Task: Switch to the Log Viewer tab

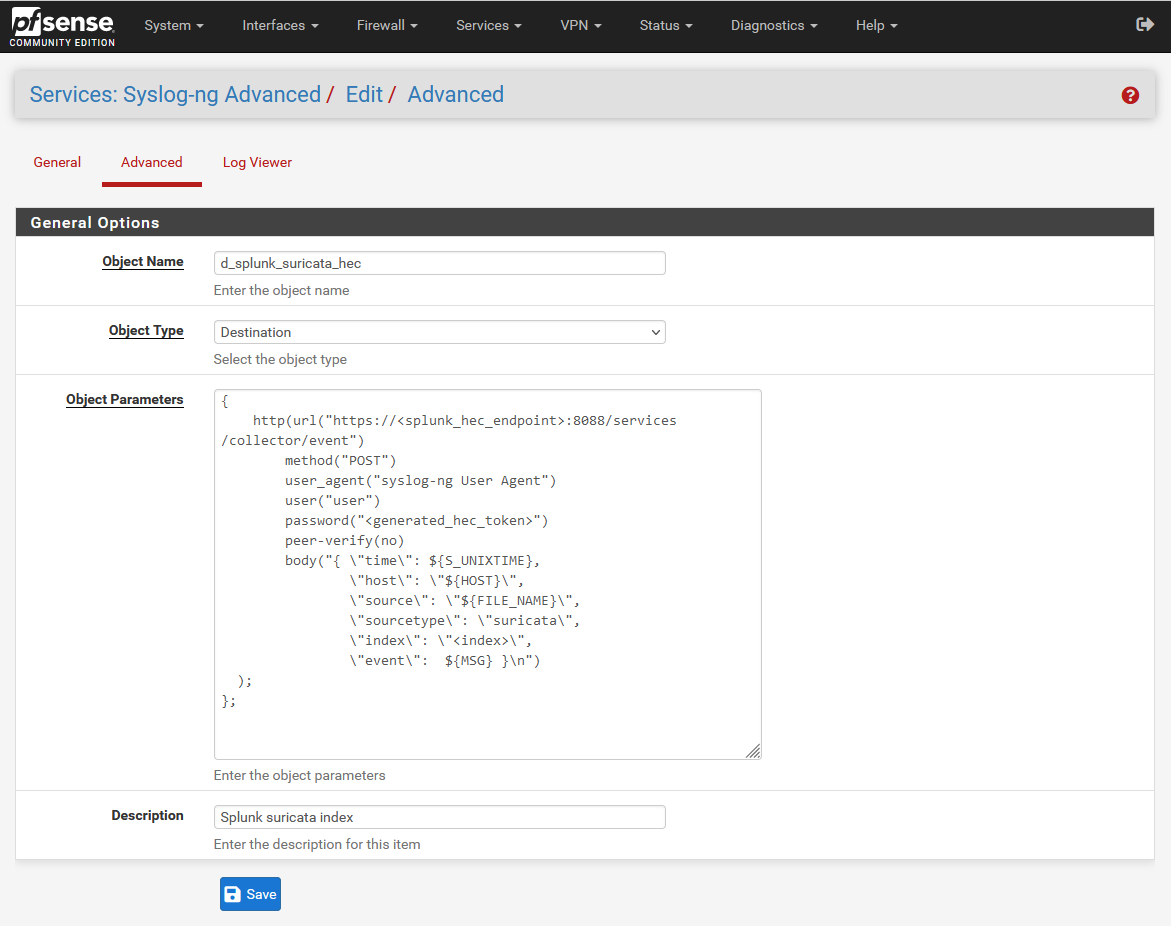Action: click(x=257, y=162)
